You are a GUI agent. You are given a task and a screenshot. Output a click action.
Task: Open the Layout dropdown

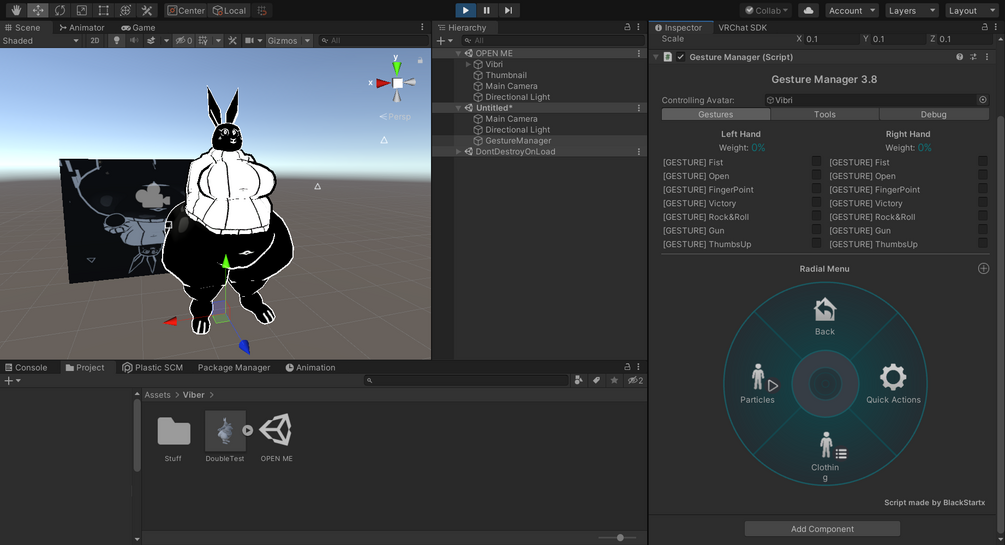click(972, 10)
